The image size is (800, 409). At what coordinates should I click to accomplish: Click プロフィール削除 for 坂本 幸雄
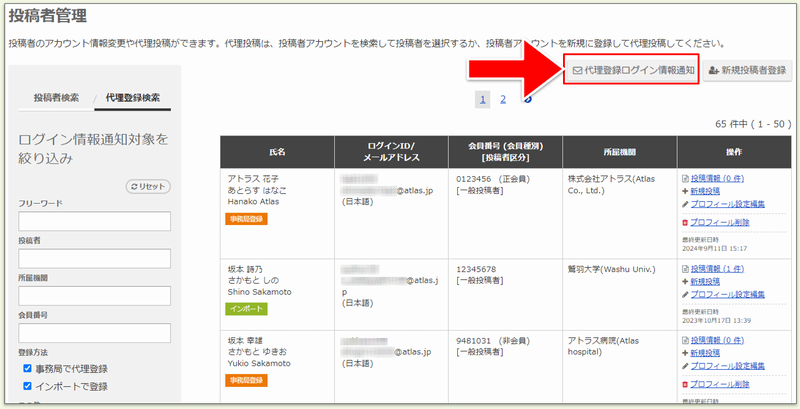[x=720, y=384]
